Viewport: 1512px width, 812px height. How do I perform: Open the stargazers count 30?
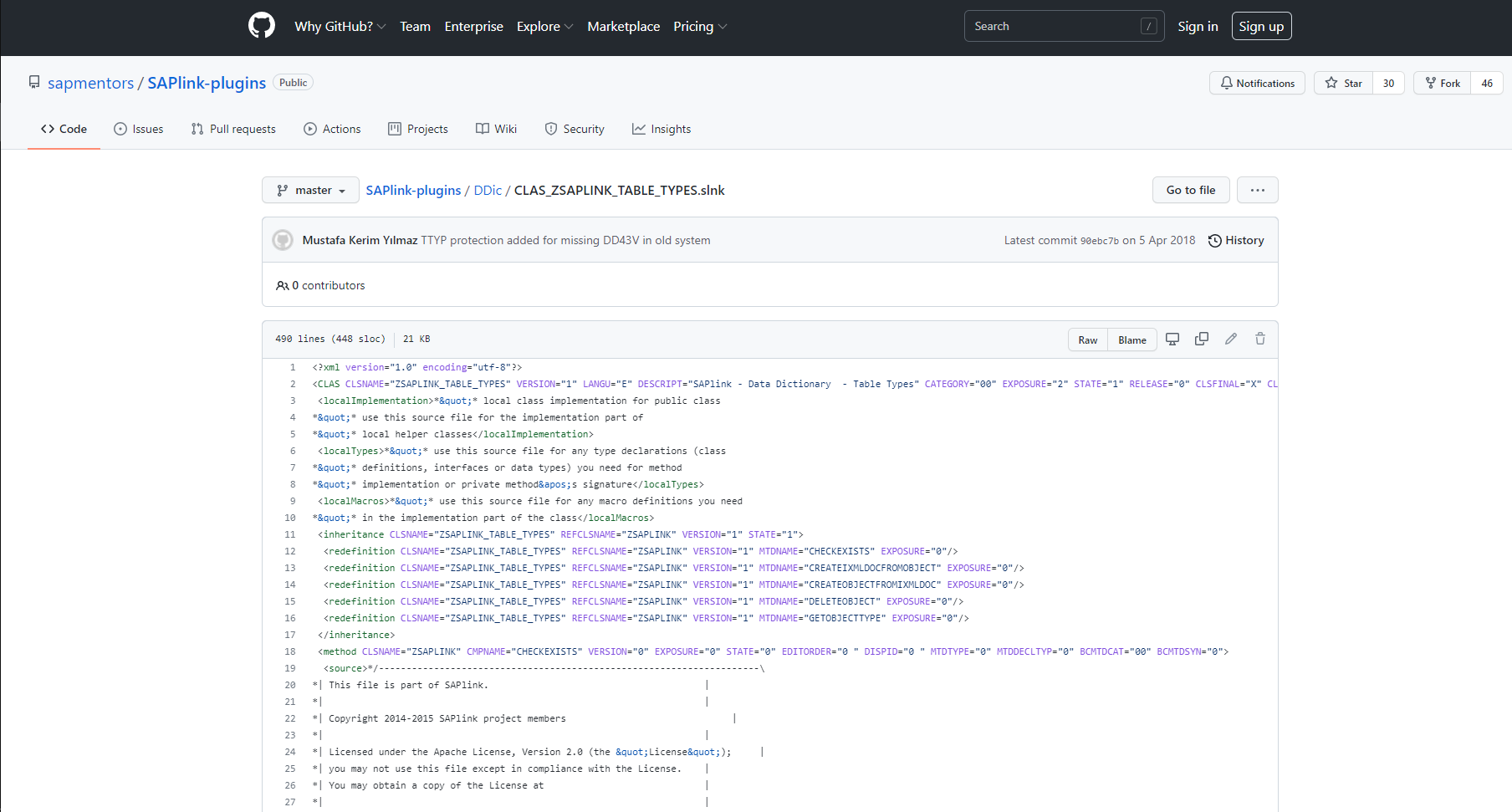1388,83
